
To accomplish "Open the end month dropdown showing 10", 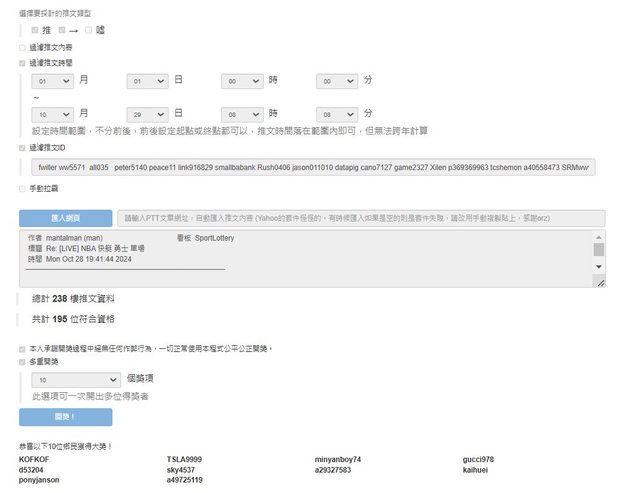I will 52,114.
